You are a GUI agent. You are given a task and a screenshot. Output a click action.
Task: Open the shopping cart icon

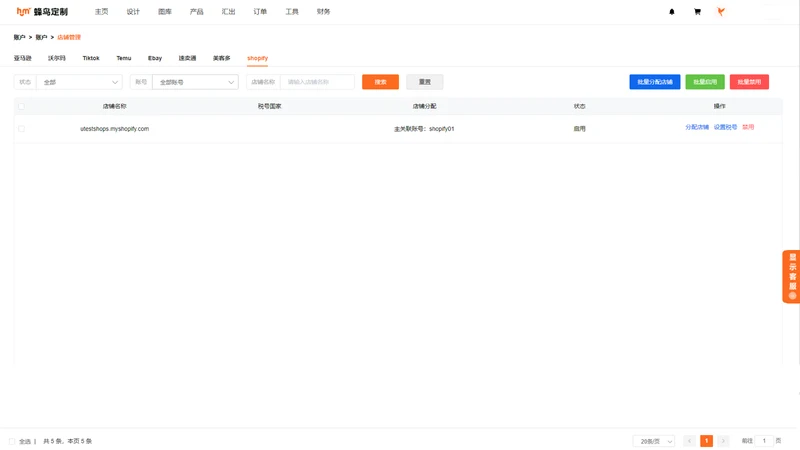click(697, 12)
